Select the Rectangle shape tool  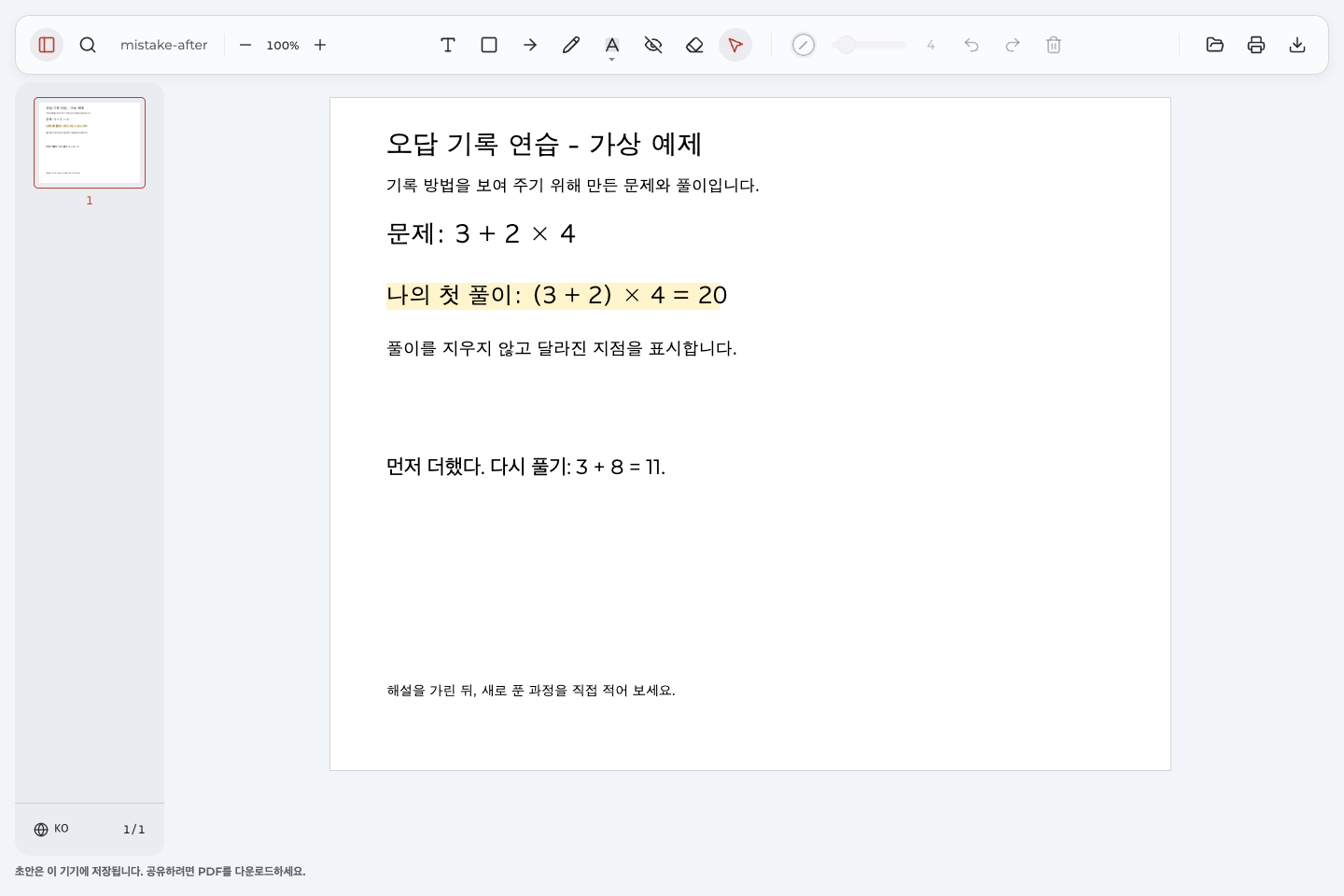489,45
